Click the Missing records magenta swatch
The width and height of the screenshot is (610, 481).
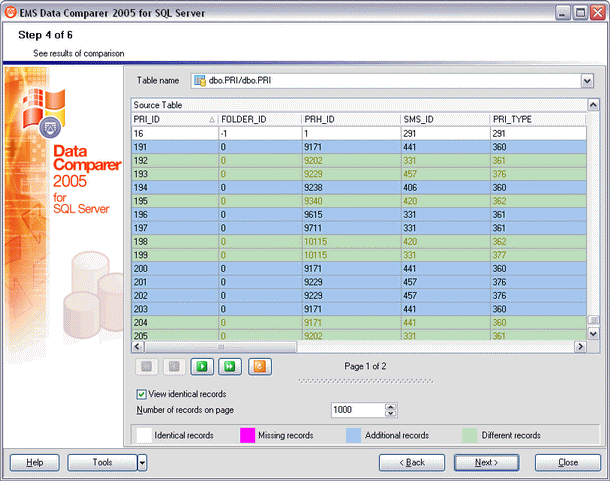coord(247,435)
